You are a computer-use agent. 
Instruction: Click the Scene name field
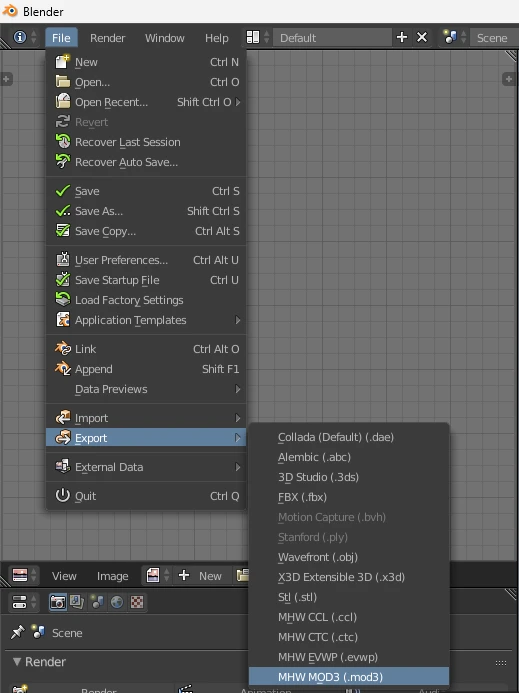click(494, 38)
